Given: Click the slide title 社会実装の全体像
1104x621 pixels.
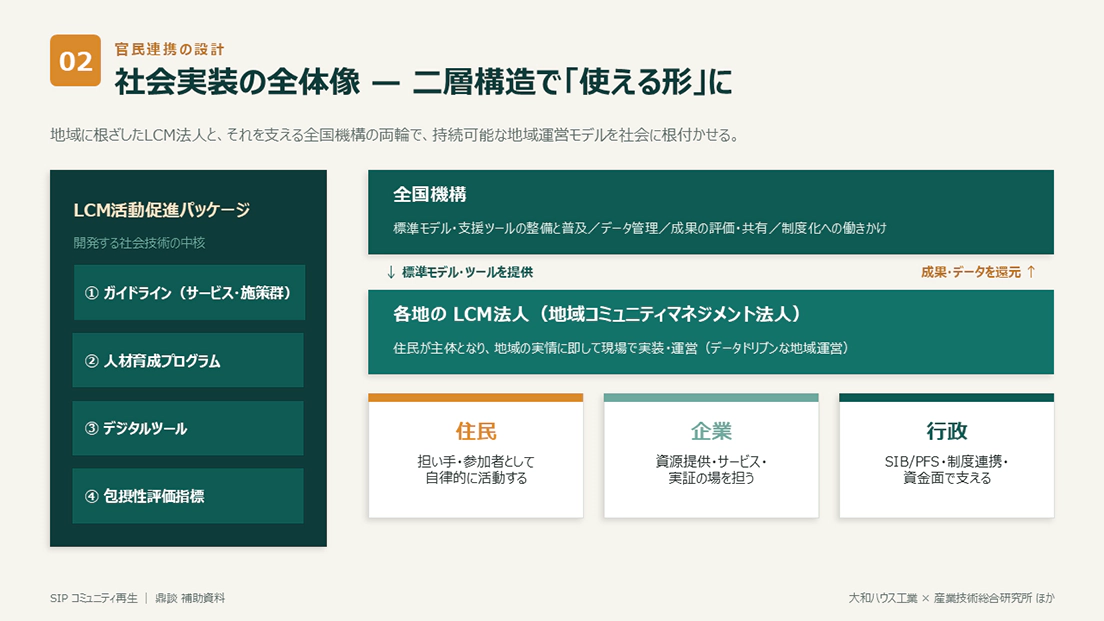Looking at the screenshot, I should [x=237, y=82].
